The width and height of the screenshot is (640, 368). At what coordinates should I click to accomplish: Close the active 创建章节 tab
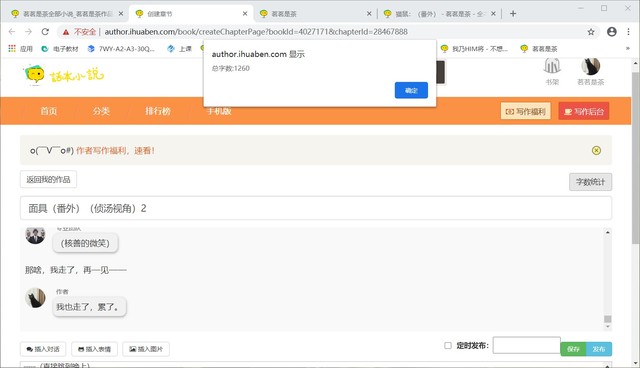point(245,13)
